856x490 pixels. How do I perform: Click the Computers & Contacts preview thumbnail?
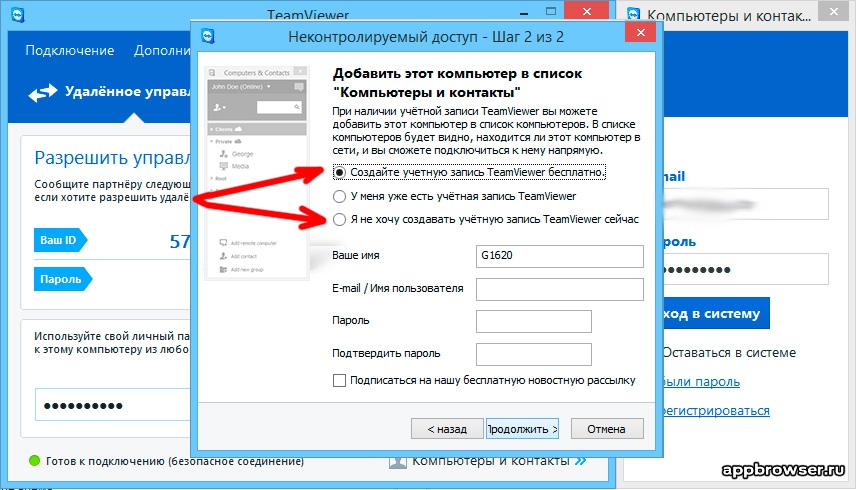tap(256, 173)
